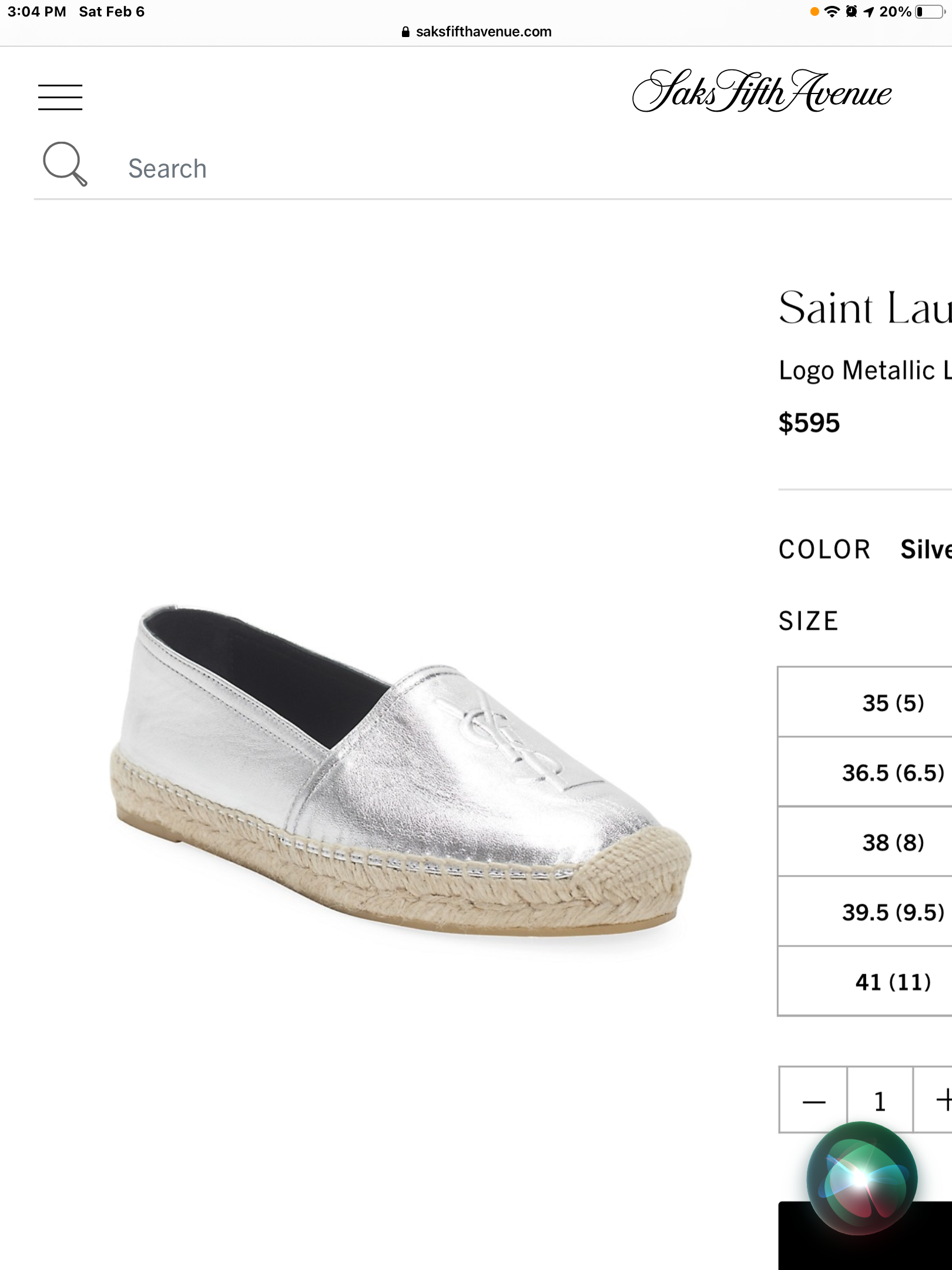Tap the alarm clock status icon
The height and width of the screenshot is (1270, 952).
coord(851,12)
